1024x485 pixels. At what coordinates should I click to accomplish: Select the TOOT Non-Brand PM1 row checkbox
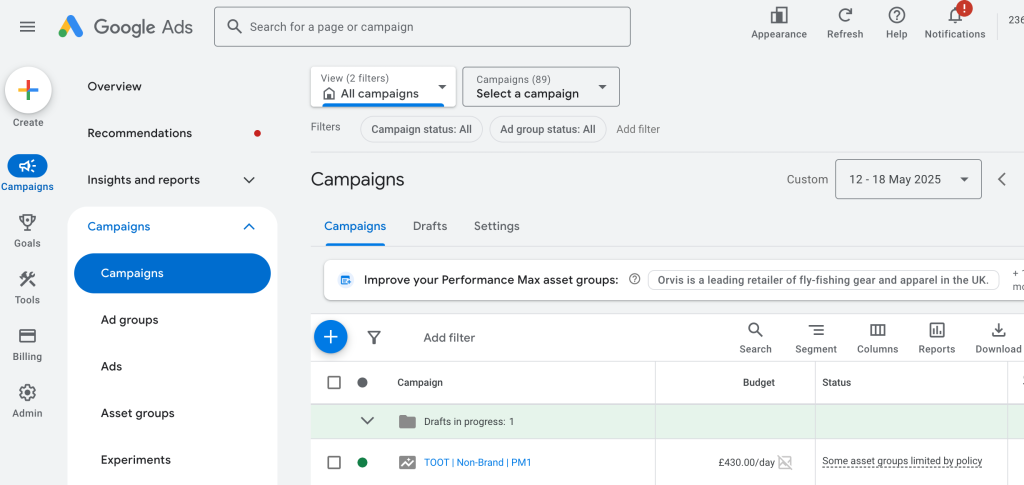coord(334,462)
